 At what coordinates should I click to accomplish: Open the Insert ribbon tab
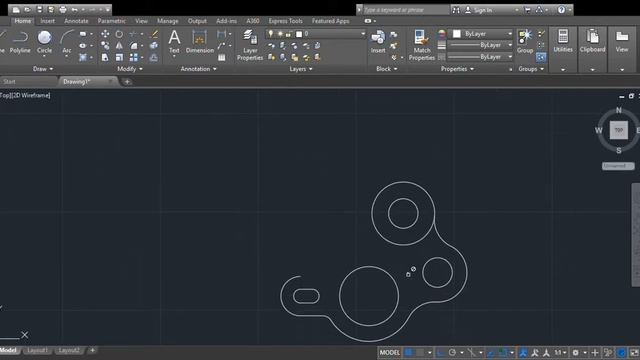(47, 21)
